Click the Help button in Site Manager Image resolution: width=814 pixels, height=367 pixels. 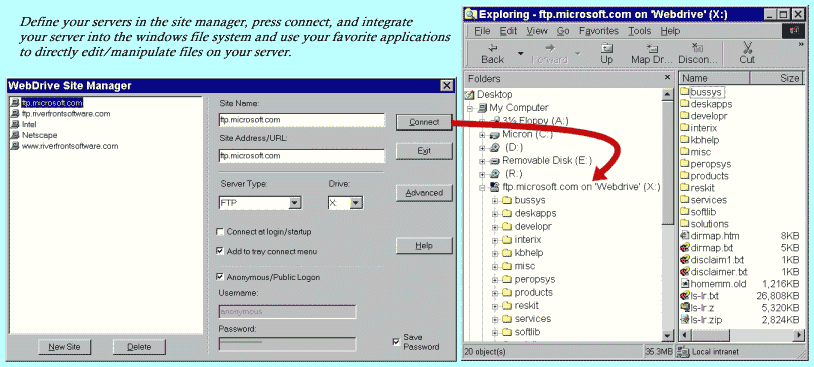[424, 246]
